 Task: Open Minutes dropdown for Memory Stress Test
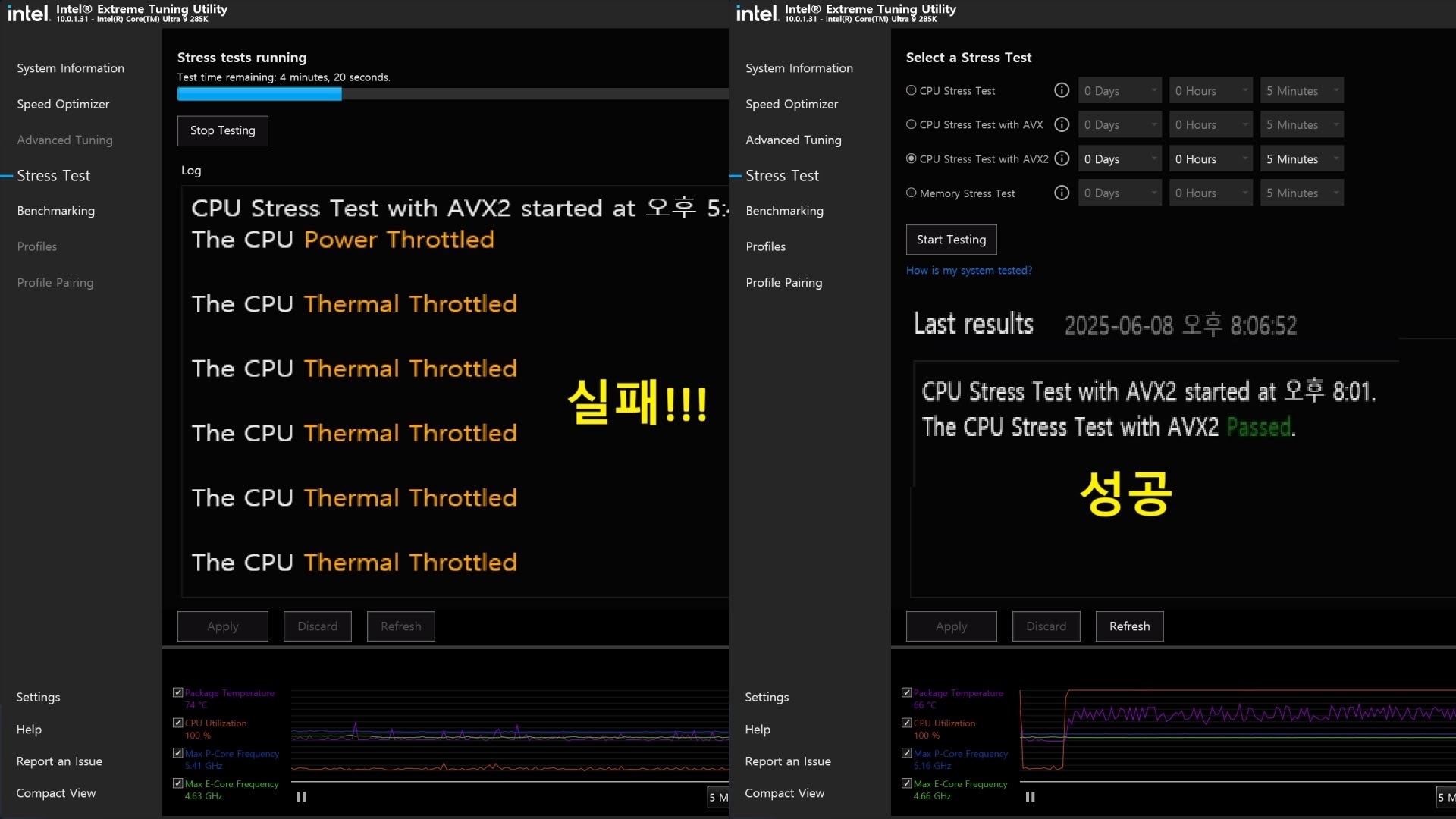(x=1302, y=193)
